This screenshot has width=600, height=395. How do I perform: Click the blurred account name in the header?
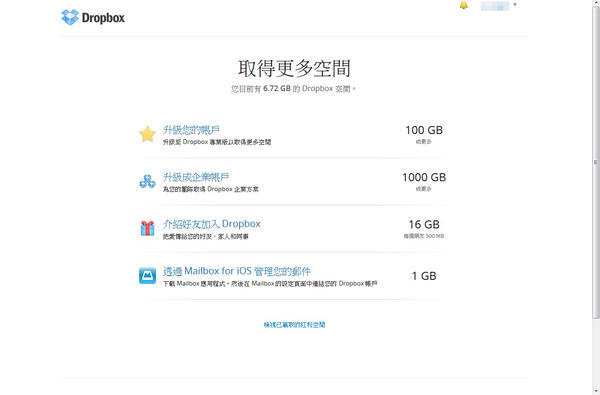pos(495,6)
